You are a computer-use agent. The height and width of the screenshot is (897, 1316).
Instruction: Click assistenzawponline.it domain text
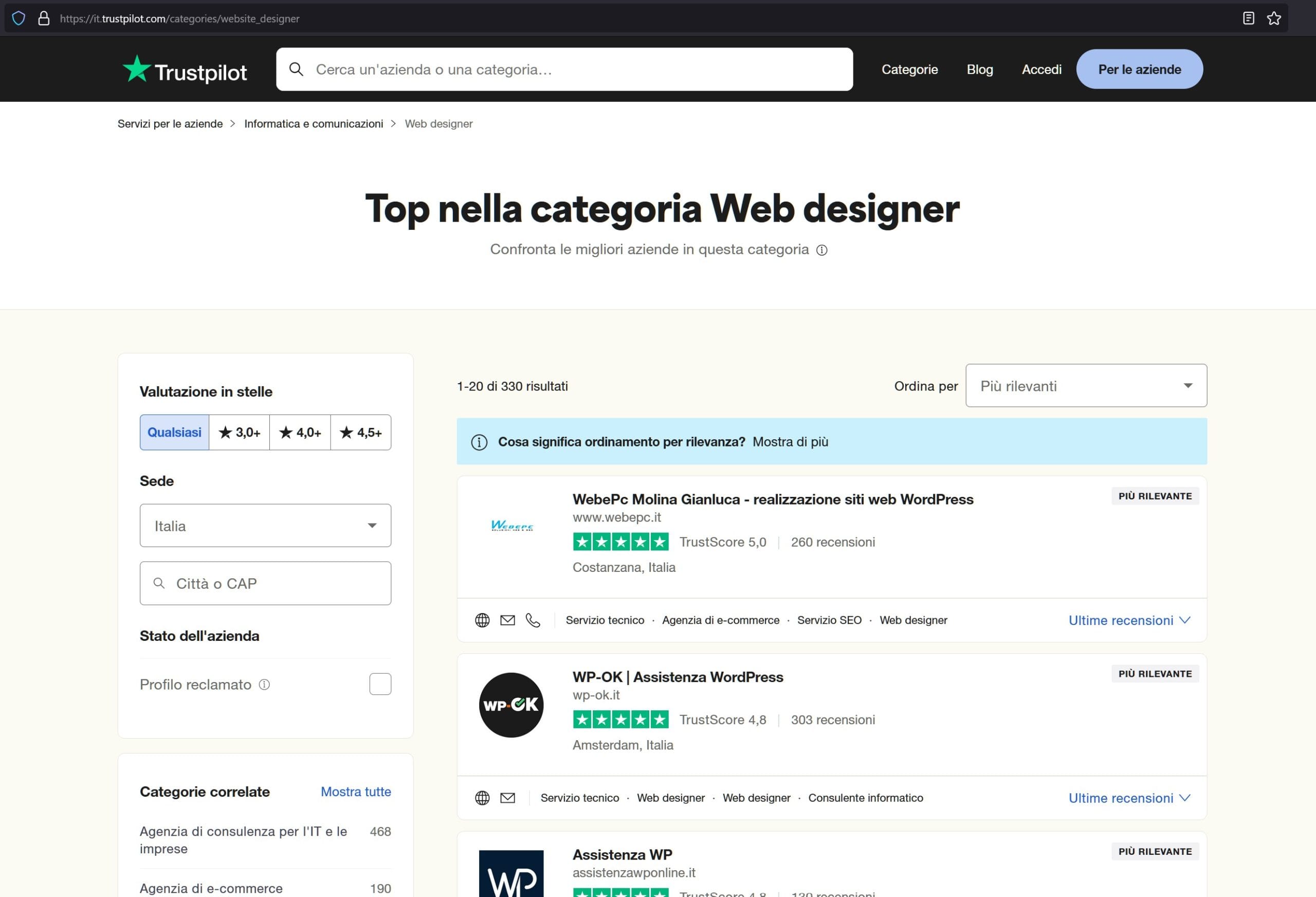634,873
